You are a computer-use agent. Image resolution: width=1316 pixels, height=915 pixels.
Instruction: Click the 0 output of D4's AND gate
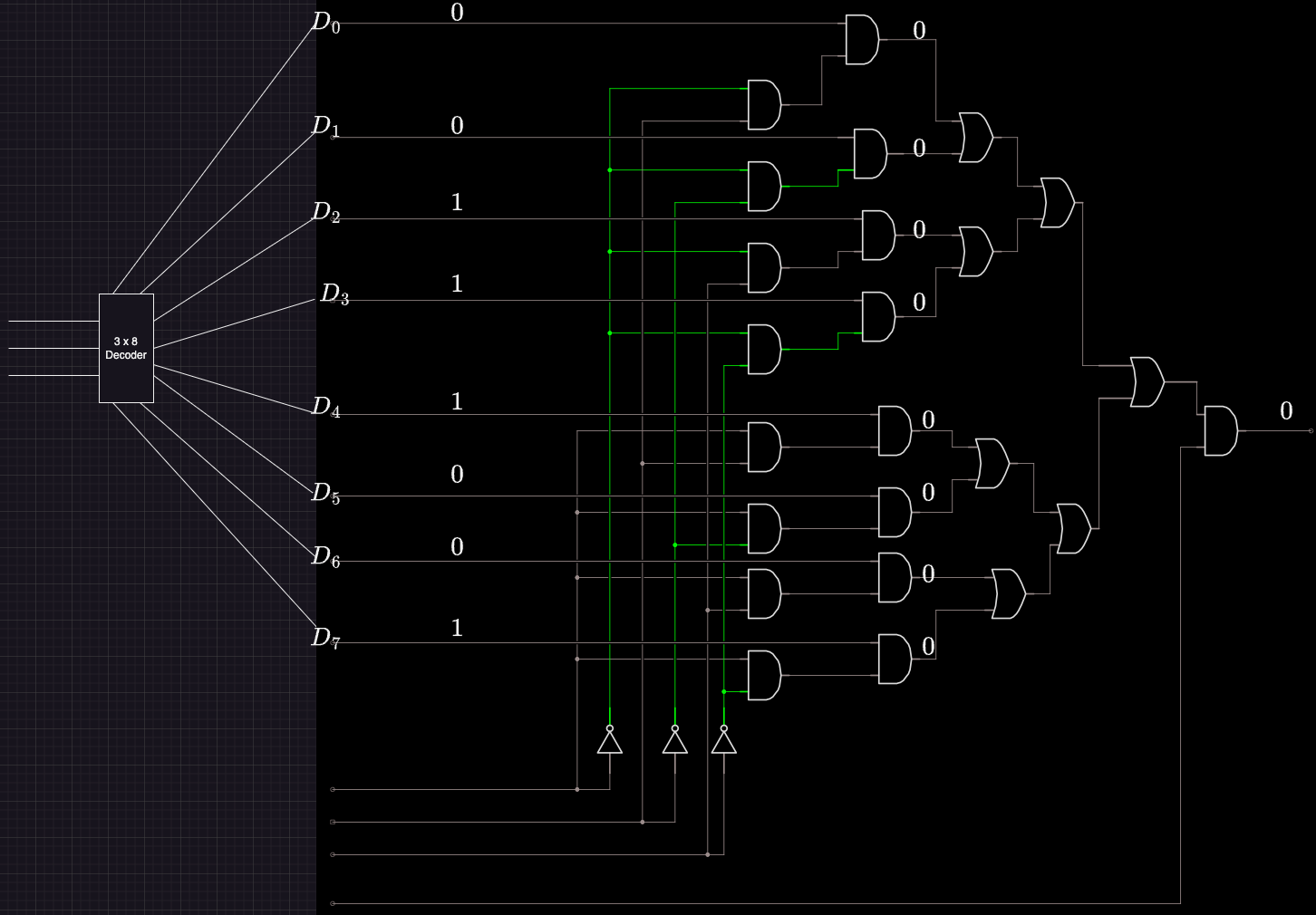[928, 420]
